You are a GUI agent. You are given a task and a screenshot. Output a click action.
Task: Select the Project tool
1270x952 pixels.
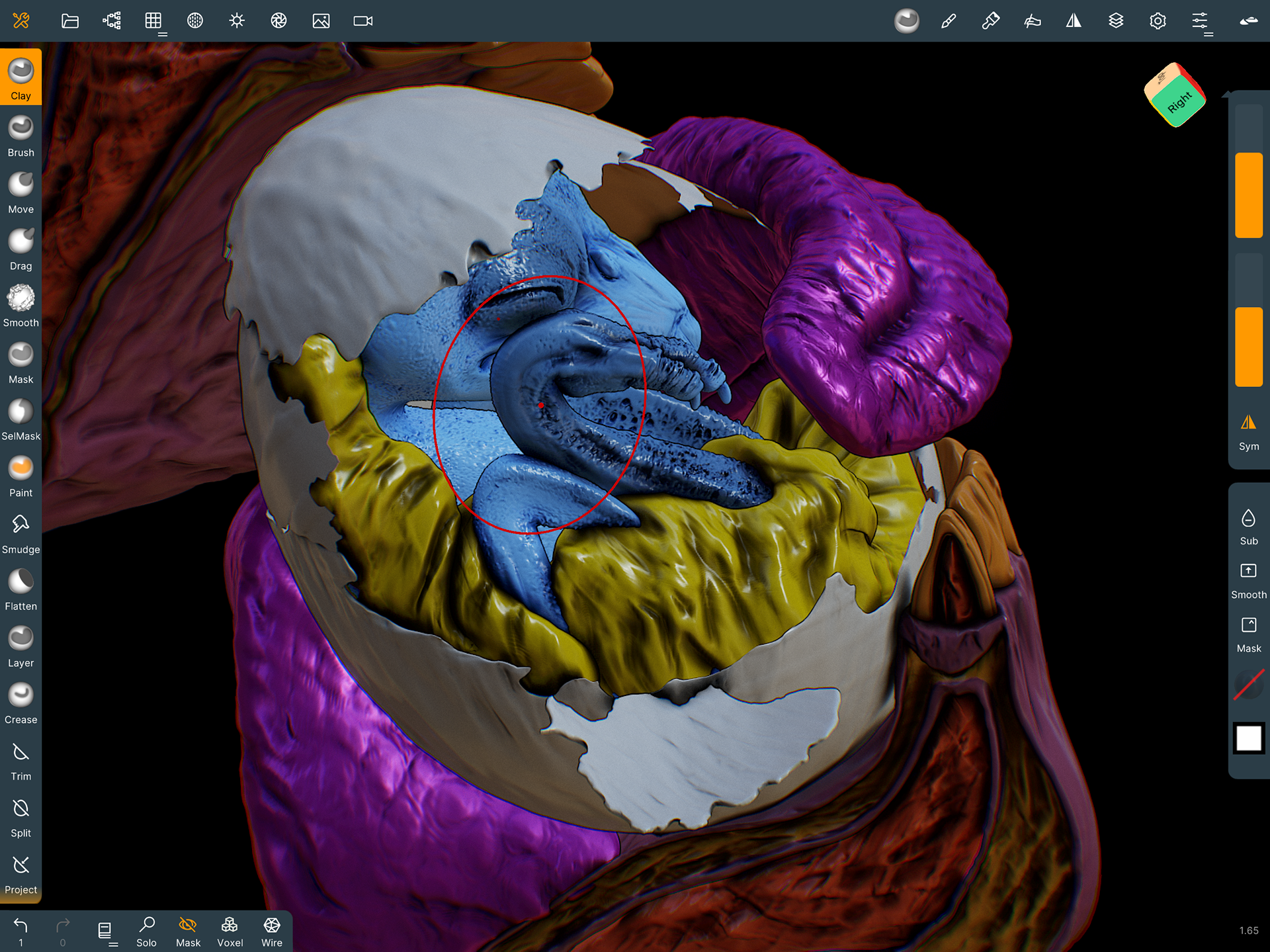pos(21,873)
